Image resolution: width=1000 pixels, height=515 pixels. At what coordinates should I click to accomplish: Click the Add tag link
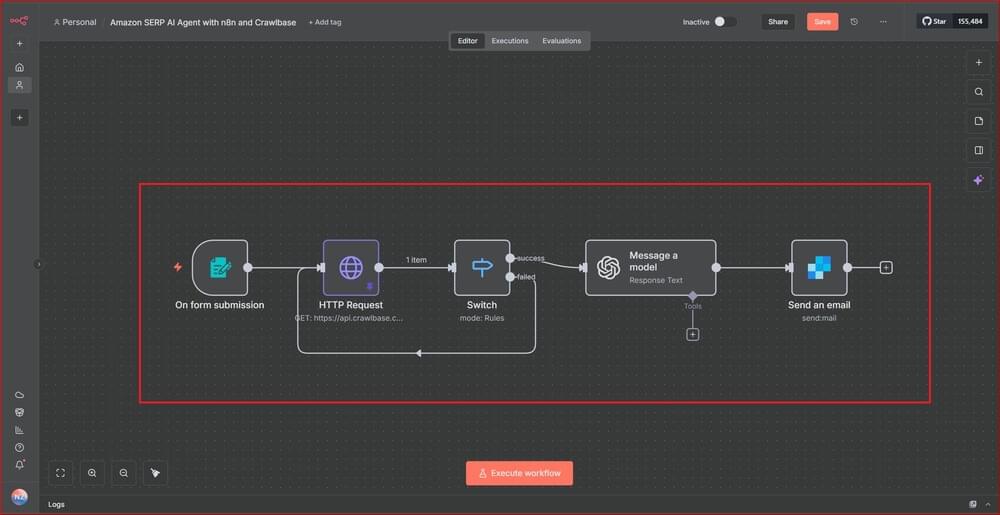pos(324,22)
